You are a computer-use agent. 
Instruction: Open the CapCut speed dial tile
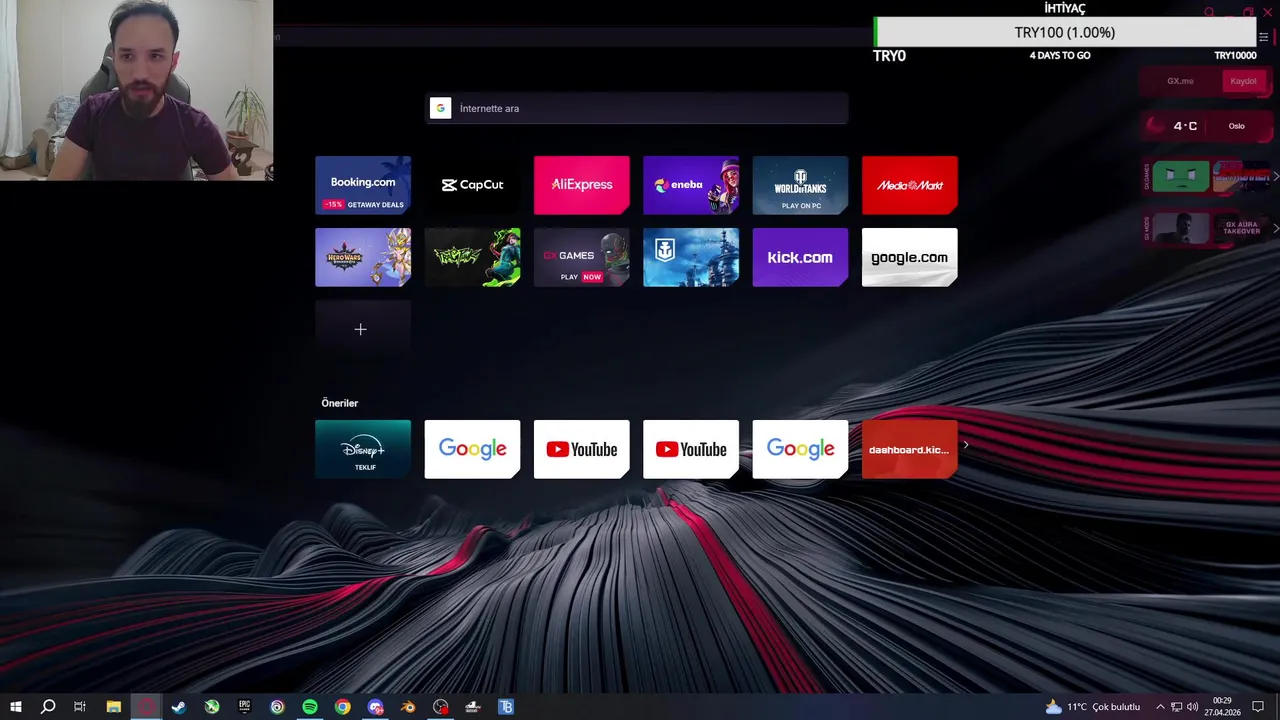pos(472,185)
